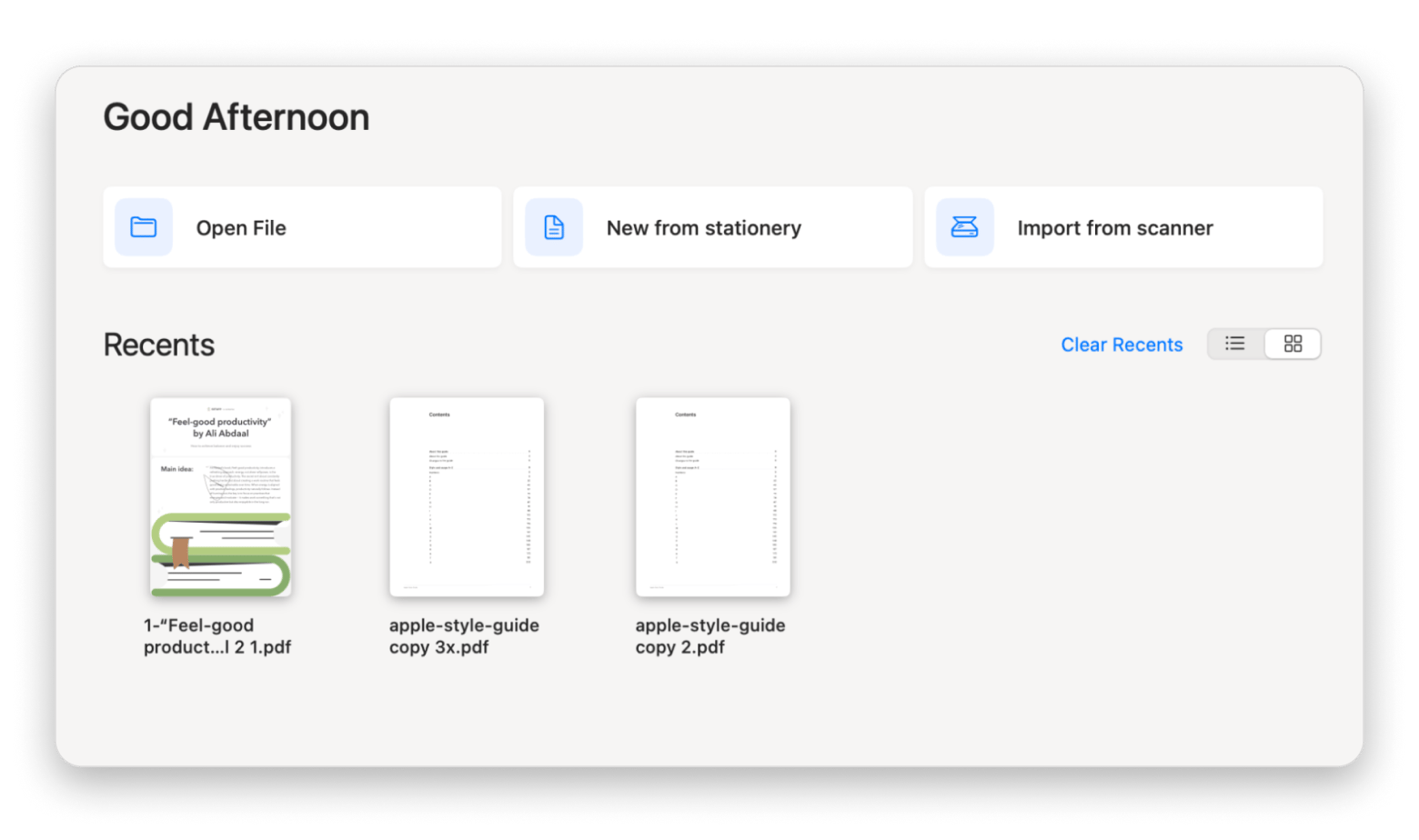Switch Recents to list layout
The height and width of the screenshot is (840, 1419).
(1233, 344)
